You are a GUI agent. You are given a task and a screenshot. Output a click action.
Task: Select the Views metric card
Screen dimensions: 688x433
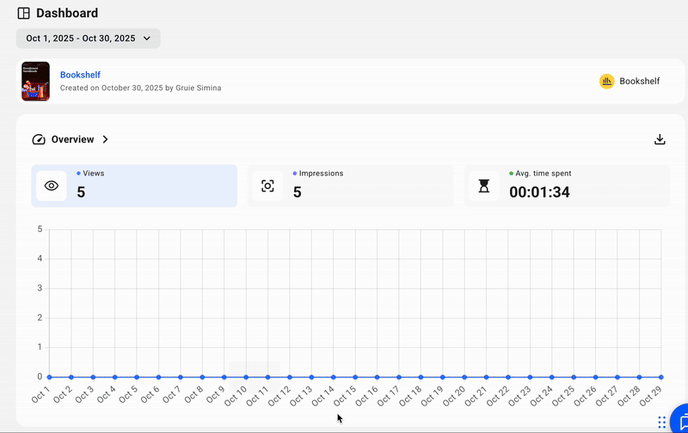click(x=134, y=186)
